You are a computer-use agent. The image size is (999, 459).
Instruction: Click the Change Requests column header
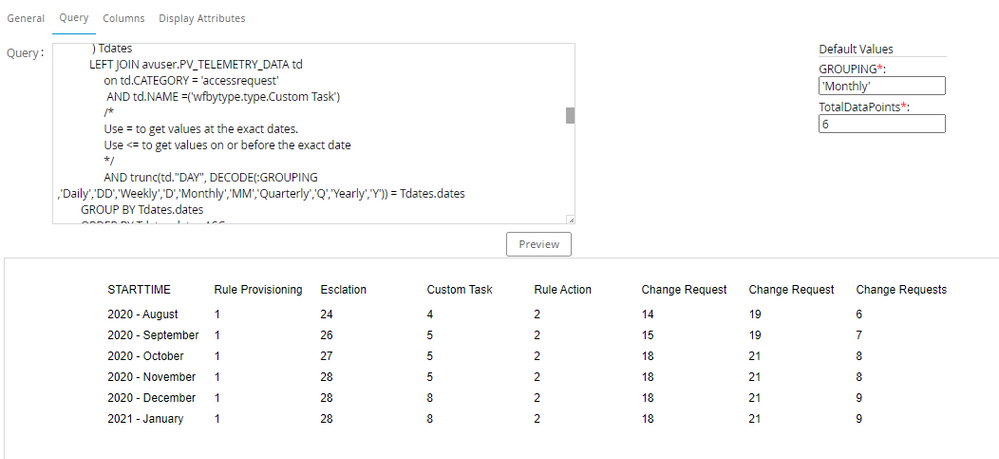[901, 290]
